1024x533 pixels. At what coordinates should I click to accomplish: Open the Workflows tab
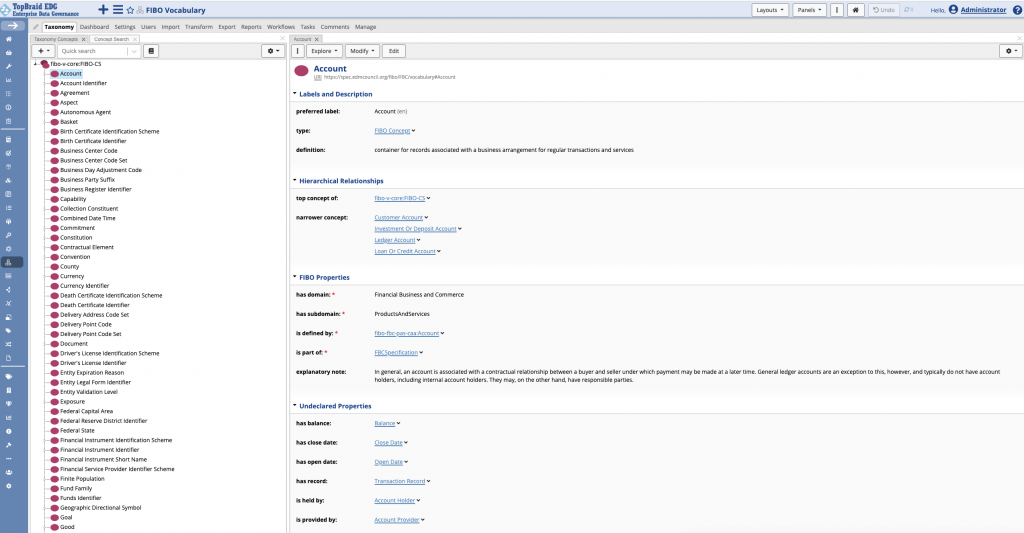pos(281,27)
